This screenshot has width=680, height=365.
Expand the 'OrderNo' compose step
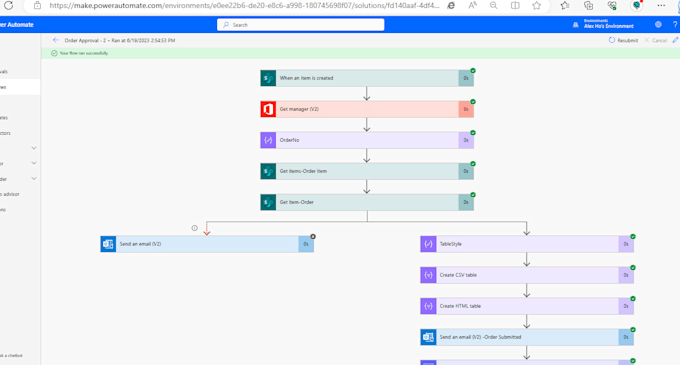[367, 140]
